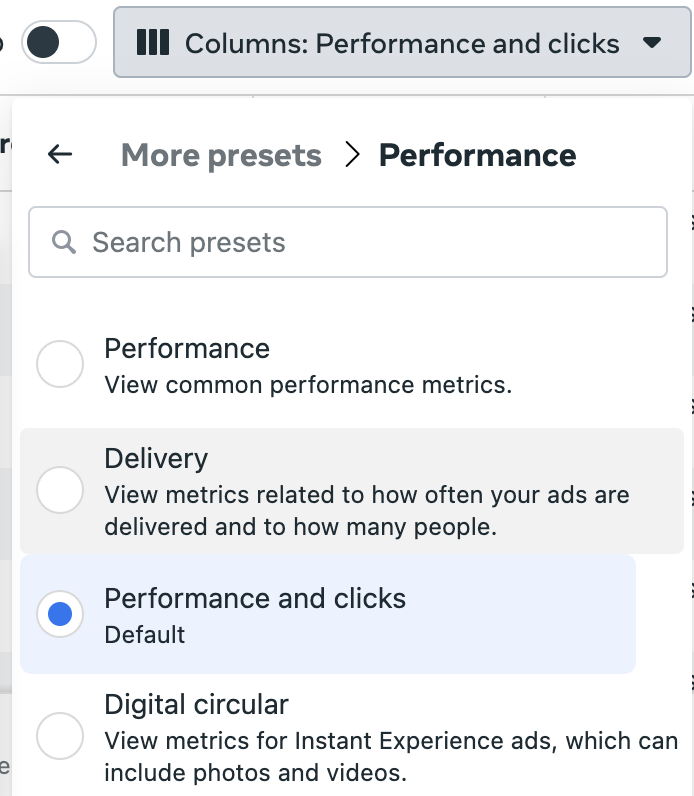Go to More presets breadcrumb
This screenshot has height=796, width=694.
pyautogui.click(x=221, y=155)
